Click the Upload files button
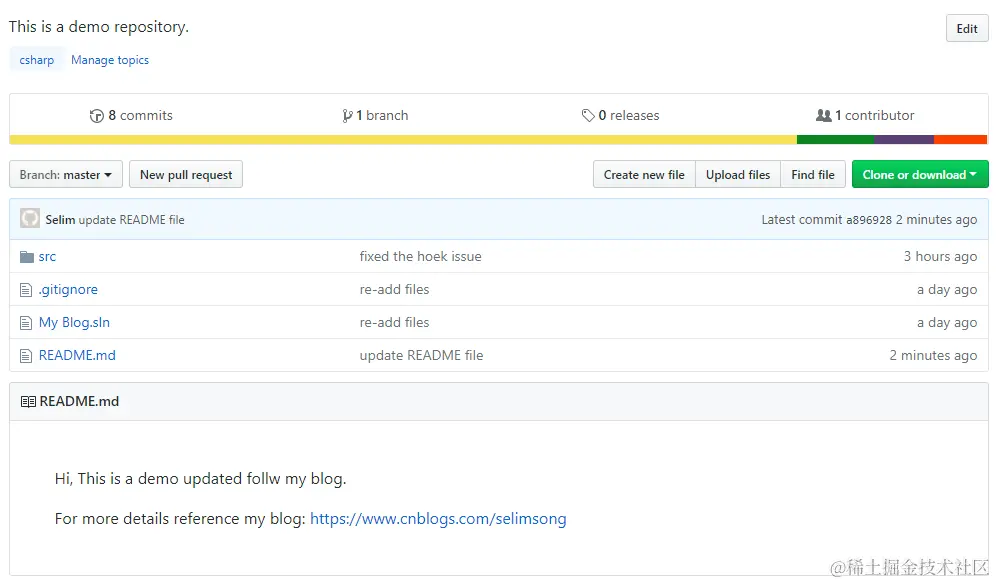The image size is (996, 584). coord(738,174)
